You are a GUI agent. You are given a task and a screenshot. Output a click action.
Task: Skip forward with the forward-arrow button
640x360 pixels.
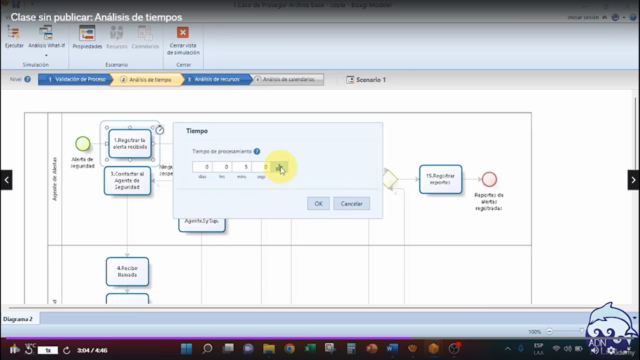[x=67, y=350]
